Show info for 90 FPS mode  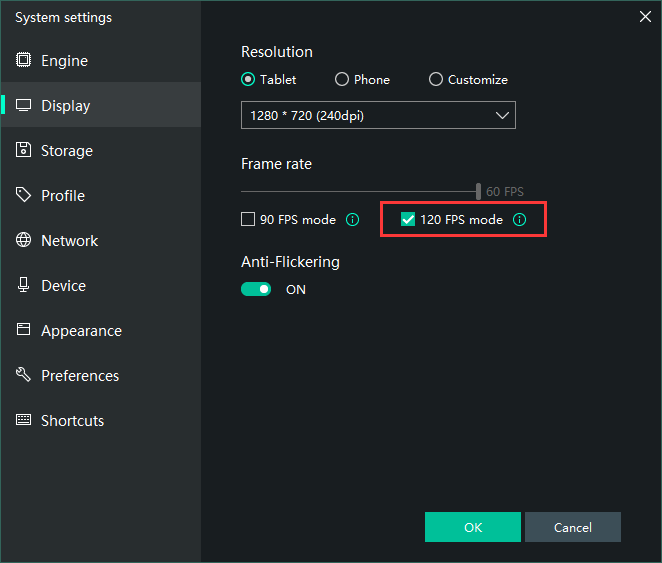(352, 220)
